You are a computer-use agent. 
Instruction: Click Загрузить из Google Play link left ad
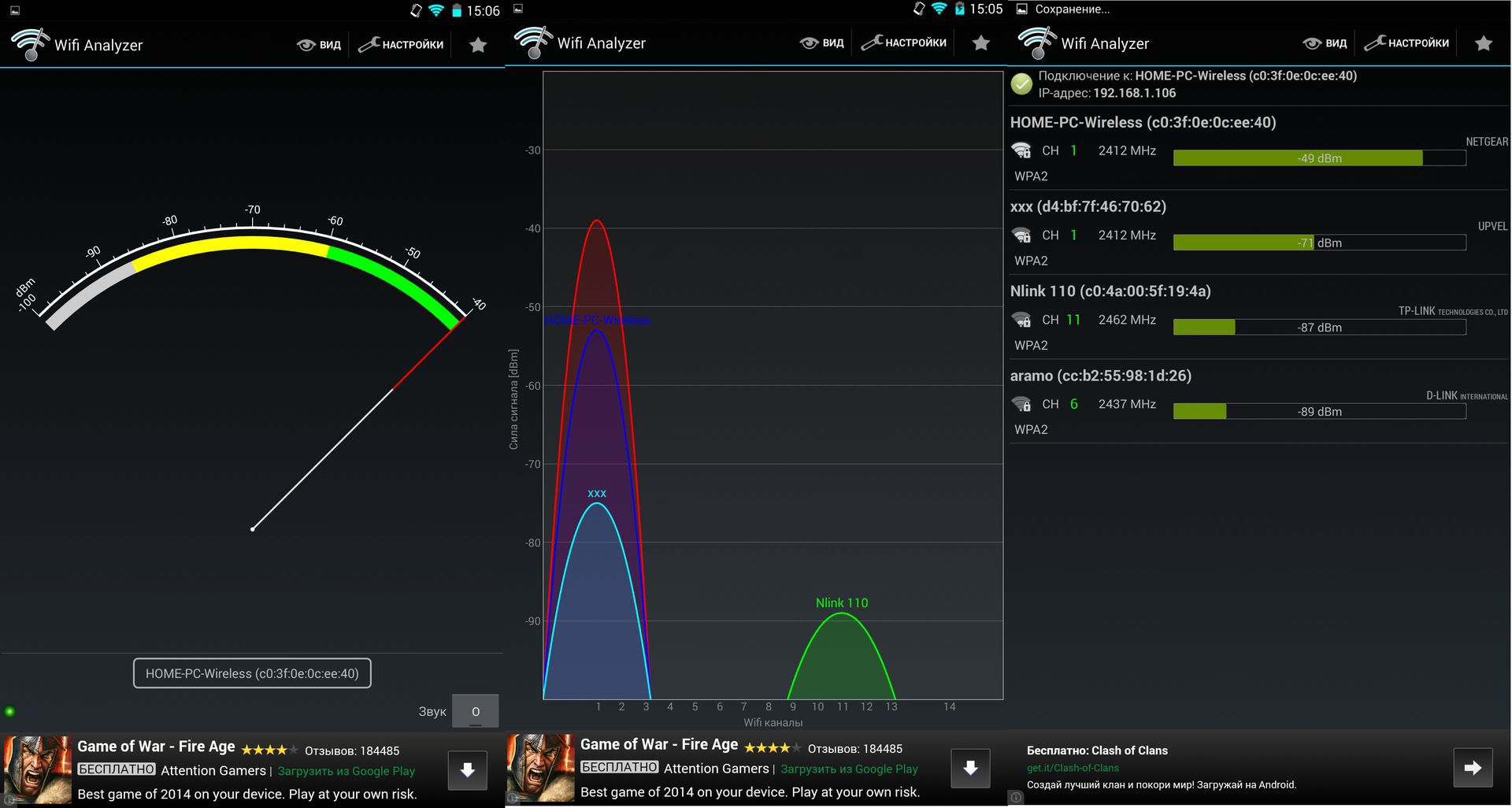(346, 771)
